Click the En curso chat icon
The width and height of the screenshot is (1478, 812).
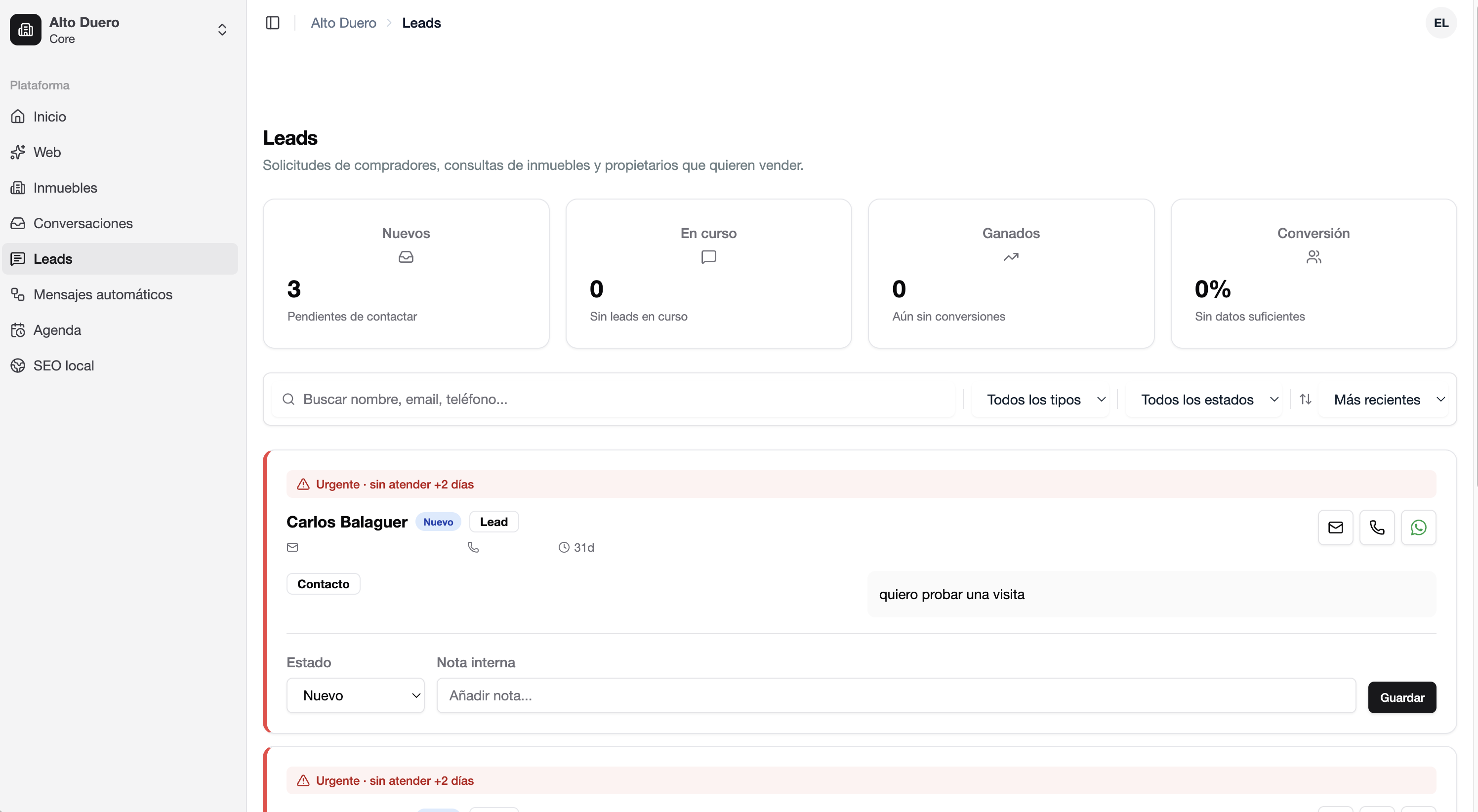(708, 256)
